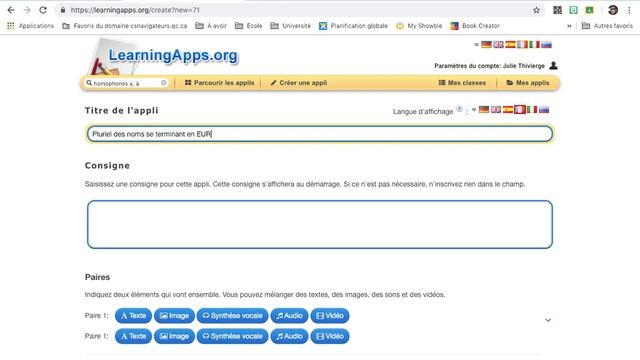This screenshot has width=640, height=360.
Task: Add Audio to first Paire 1 row
Action: pyautogui.click(x=289, y=316)
